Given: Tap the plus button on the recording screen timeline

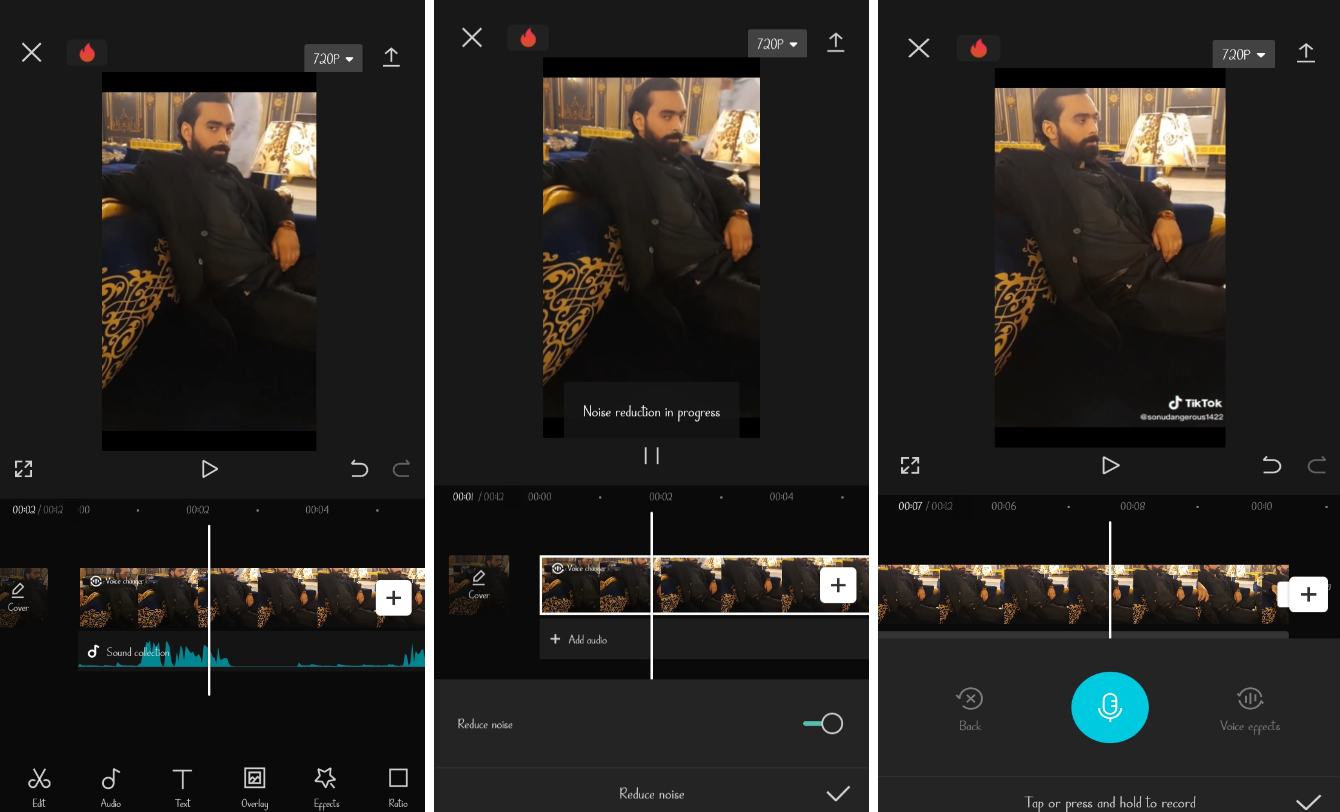Looking at the screenshot, I should [x=1308, y=594].
